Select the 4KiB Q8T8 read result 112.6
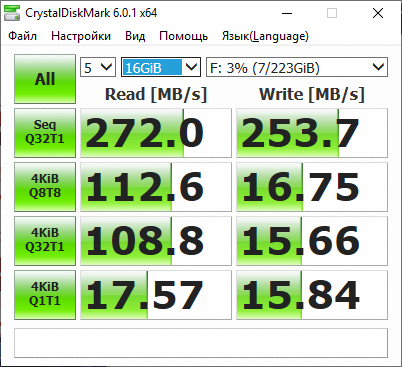The height and width of the screenshot is (367, 402). pyautogui.click(x=156, y=187)
